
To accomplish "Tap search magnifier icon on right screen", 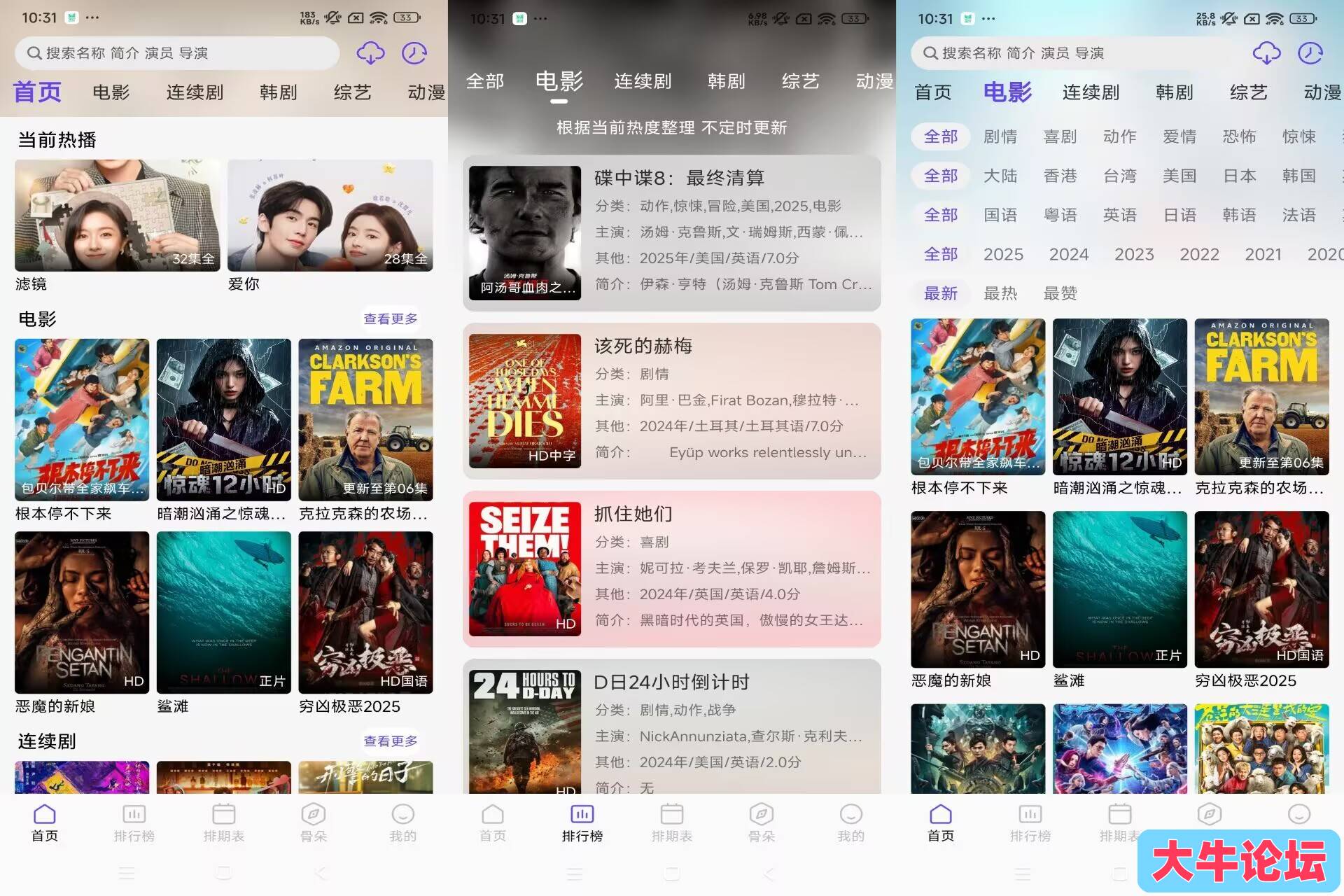I will 930,53.
